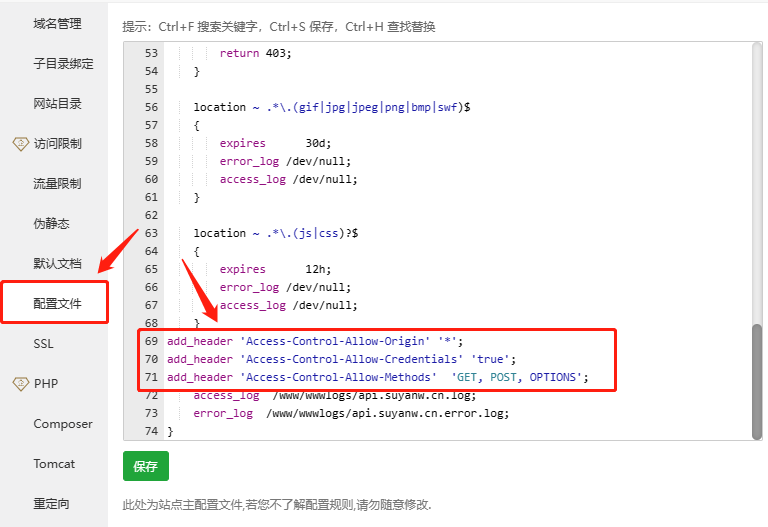Click the green 保存 button

[146, 466]
